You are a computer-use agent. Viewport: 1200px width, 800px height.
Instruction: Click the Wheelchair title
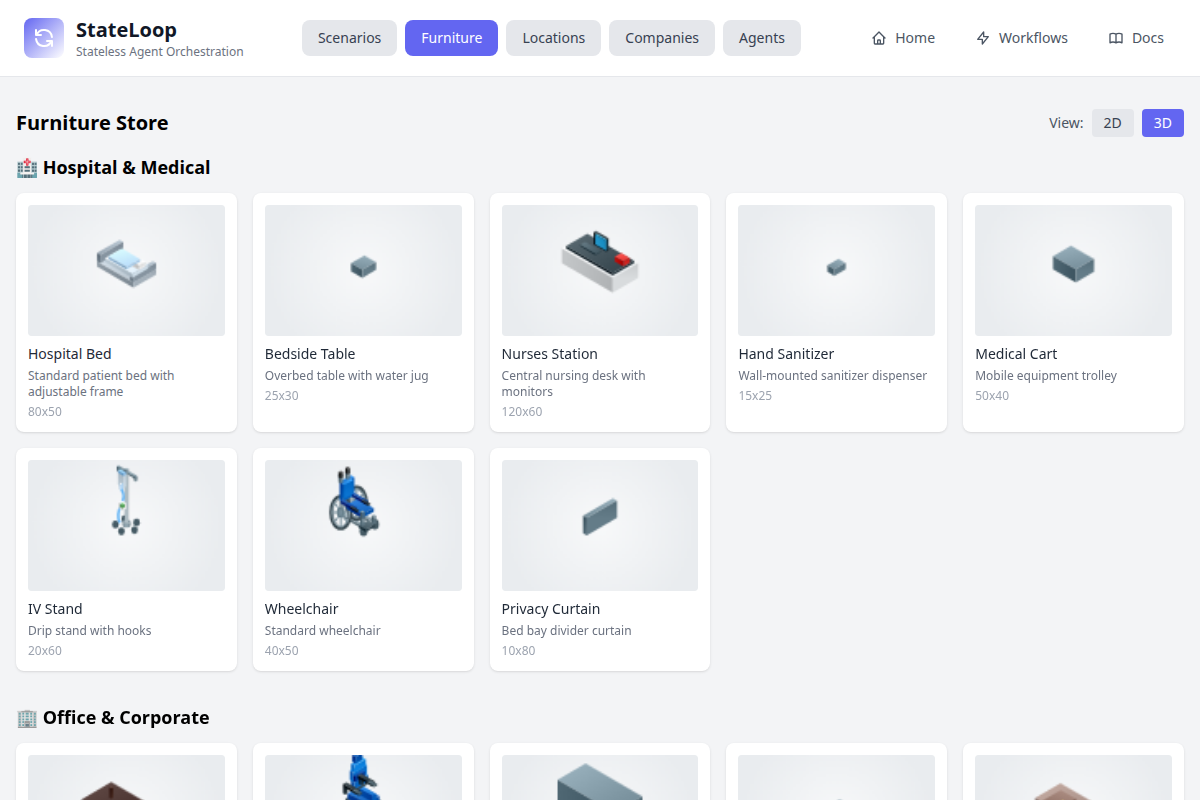pyautogui.click(x=302, y=609)
